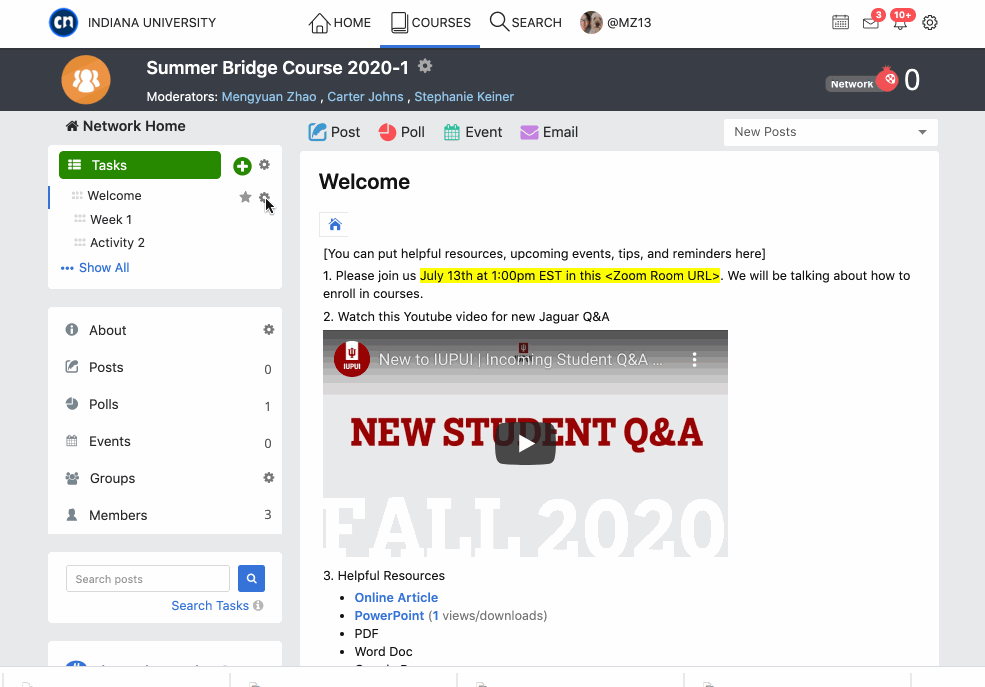Play the New Student Q&A video

(525, 443)
